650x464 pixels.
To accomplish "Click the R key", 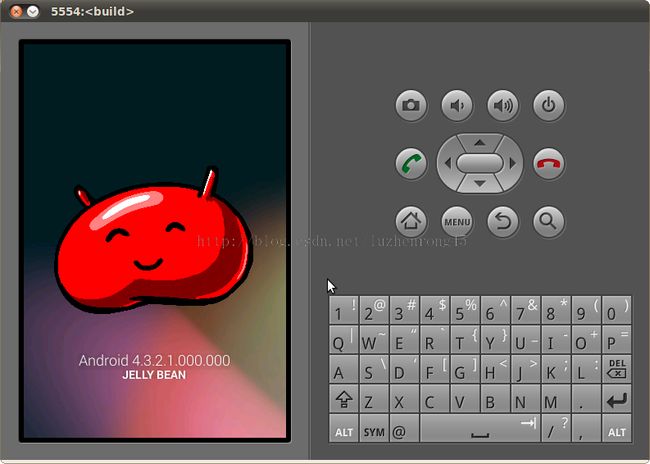I will [434, 340].
